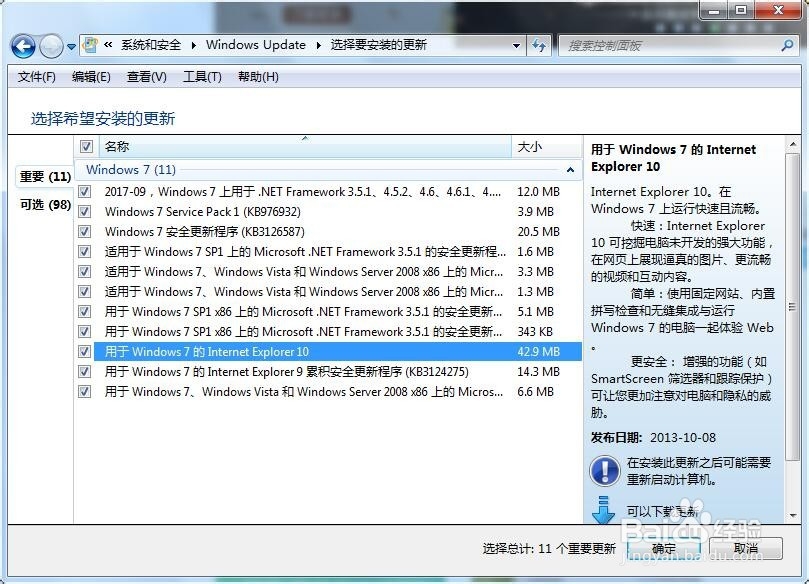Collapse the Windows 7 (11) group
This screenshot has width=809, height=584.
click(570, 170)
